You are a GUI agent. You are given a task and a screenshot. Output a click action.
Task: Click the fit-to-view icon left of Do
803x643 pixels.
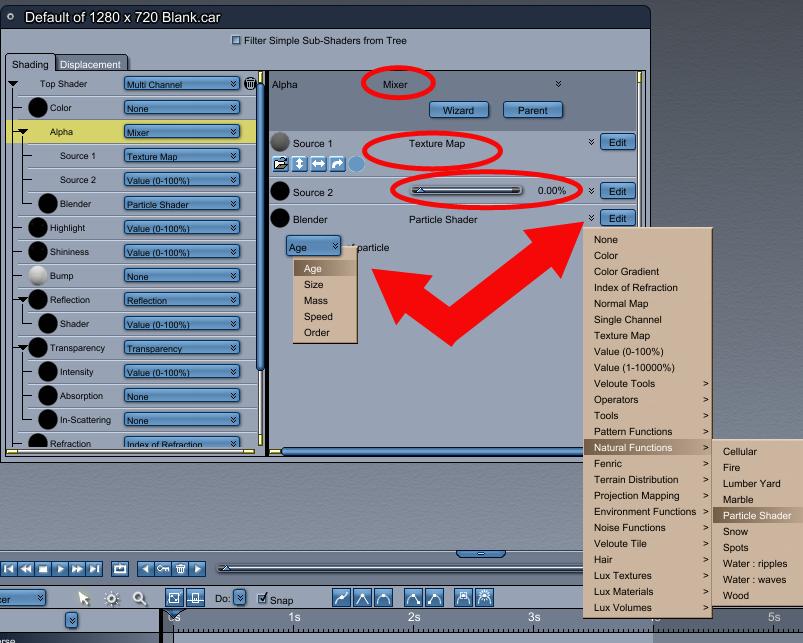point(174,598)
